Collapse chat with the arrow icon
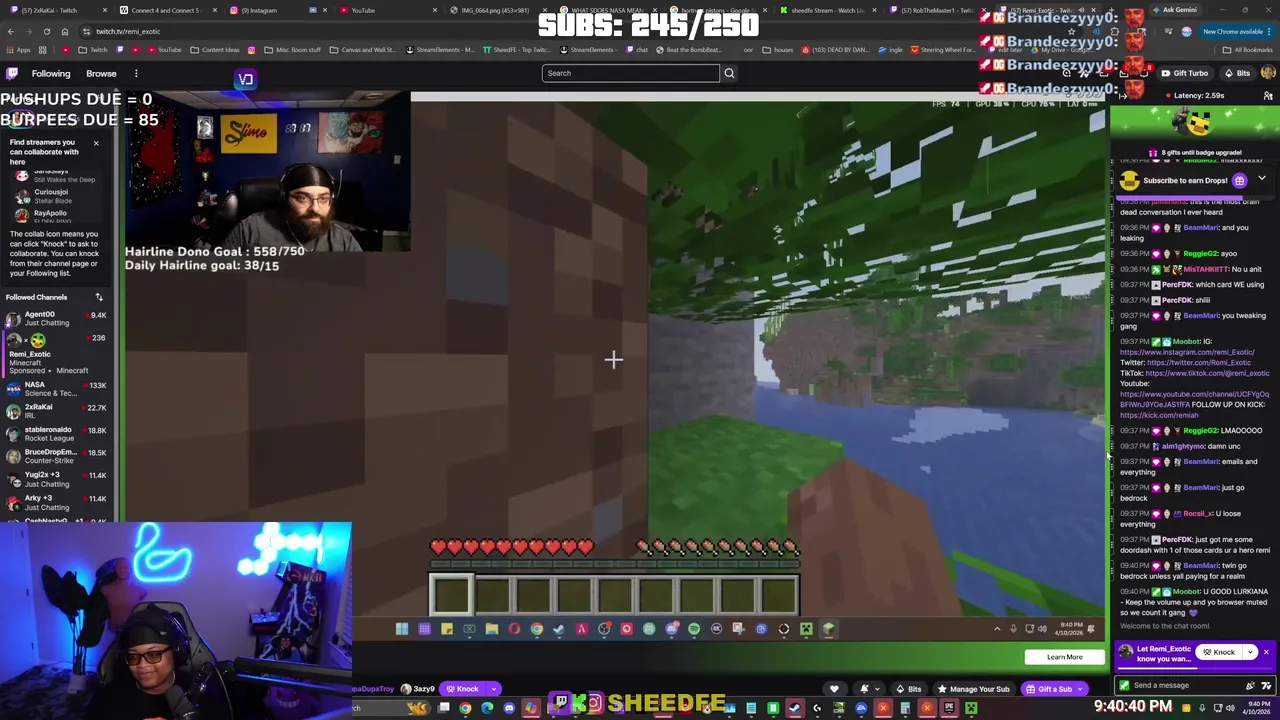 pos(1122,96)
